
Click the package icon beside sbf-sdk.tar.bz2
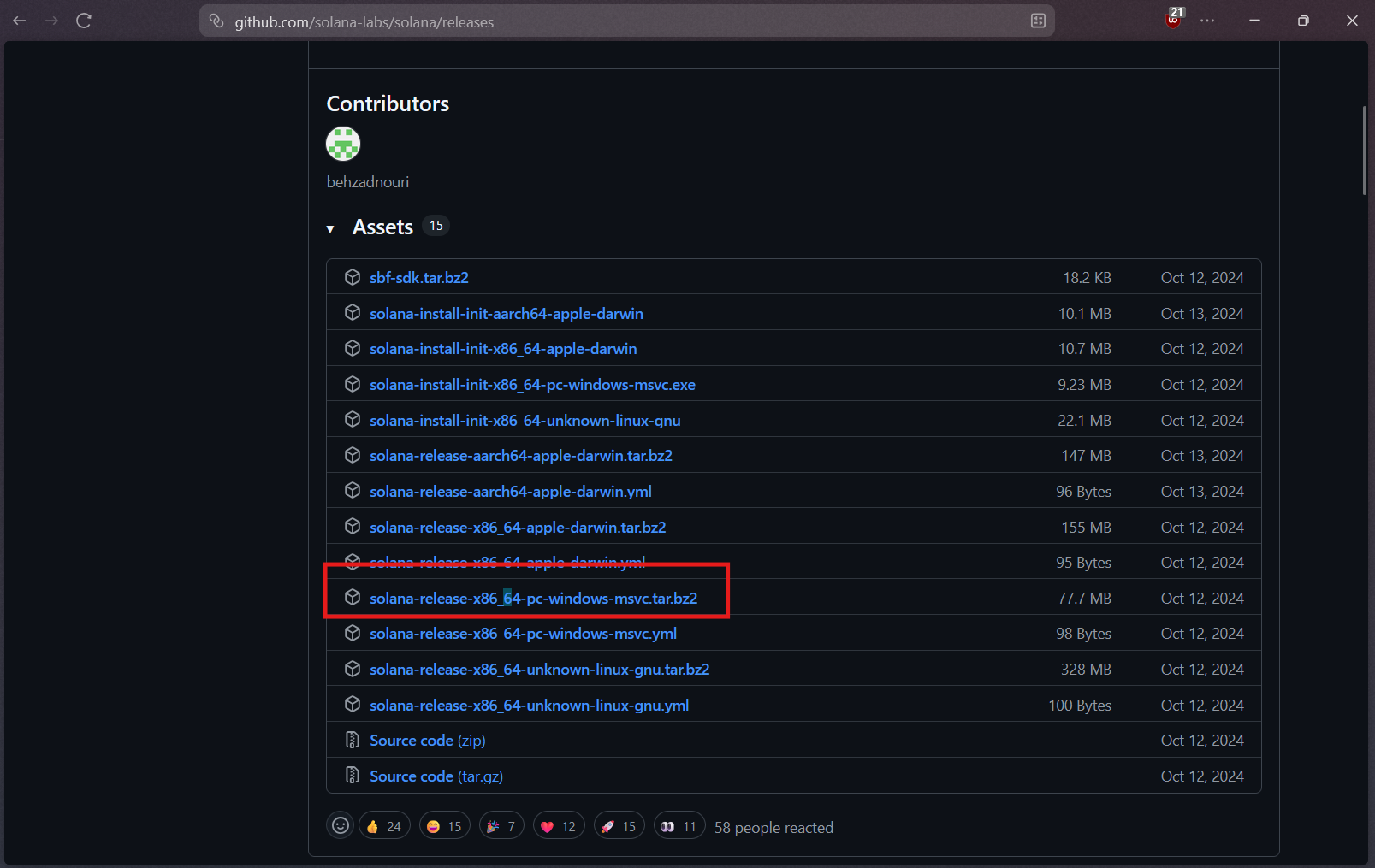[x=353, y=277]
